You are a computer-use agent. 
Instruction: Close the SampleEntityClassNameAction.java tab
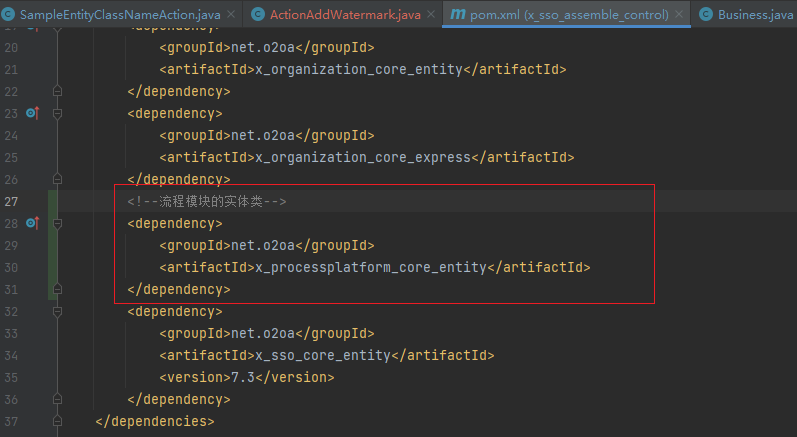[230, 15]
